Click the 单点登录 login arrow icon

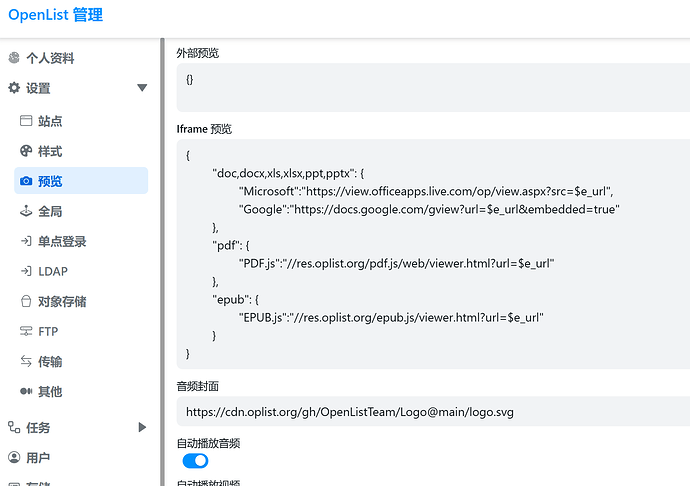click(x=26, y=241)
